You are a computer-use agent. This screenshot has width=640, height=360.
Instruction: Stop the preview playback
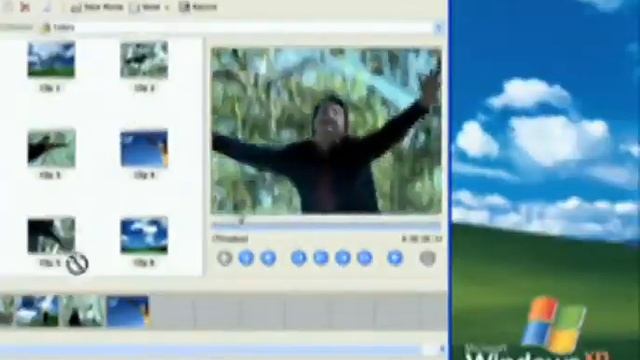pos(268,258)
